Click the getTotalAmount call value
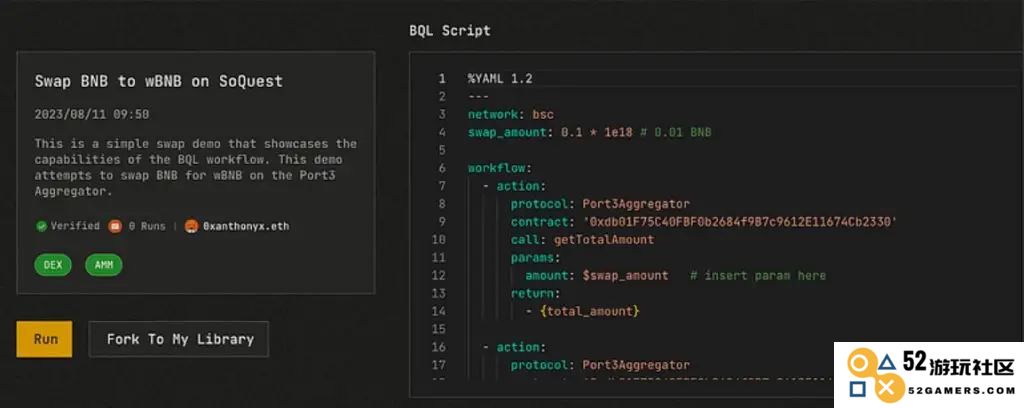 [603, 240]
